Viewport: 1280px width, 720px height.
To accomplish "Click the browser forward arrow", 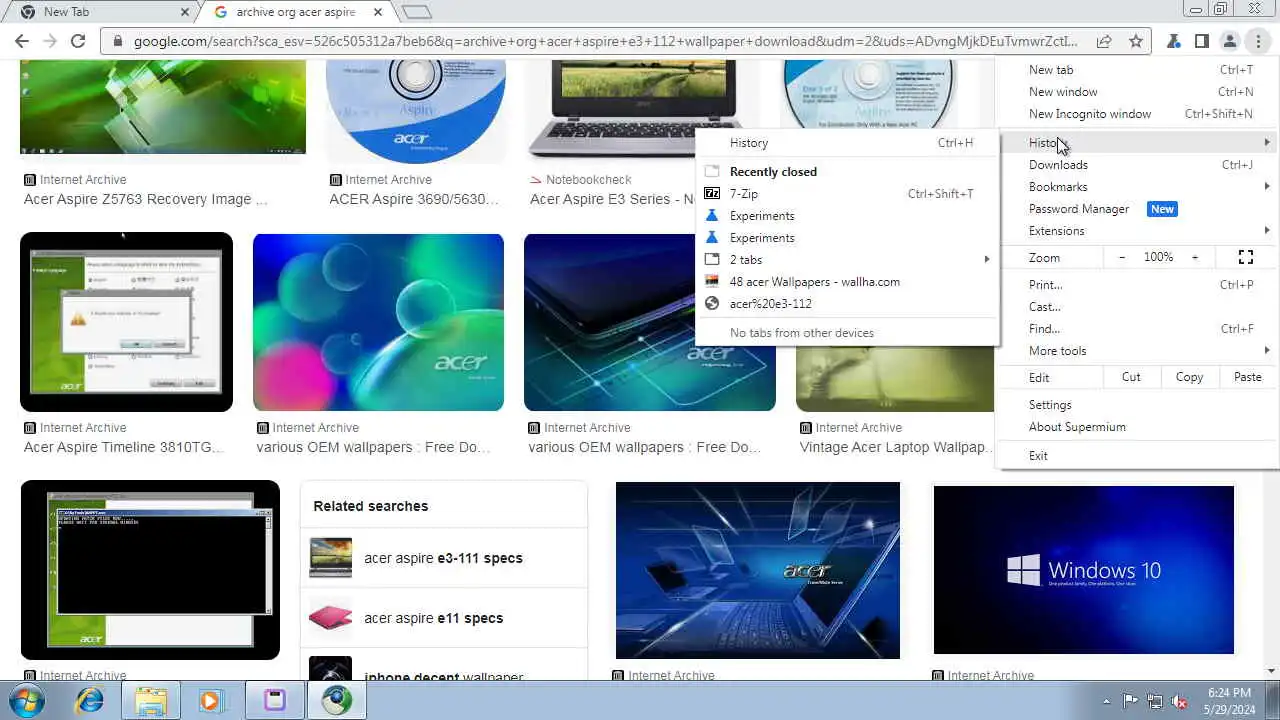I will (x=50, y=41).
